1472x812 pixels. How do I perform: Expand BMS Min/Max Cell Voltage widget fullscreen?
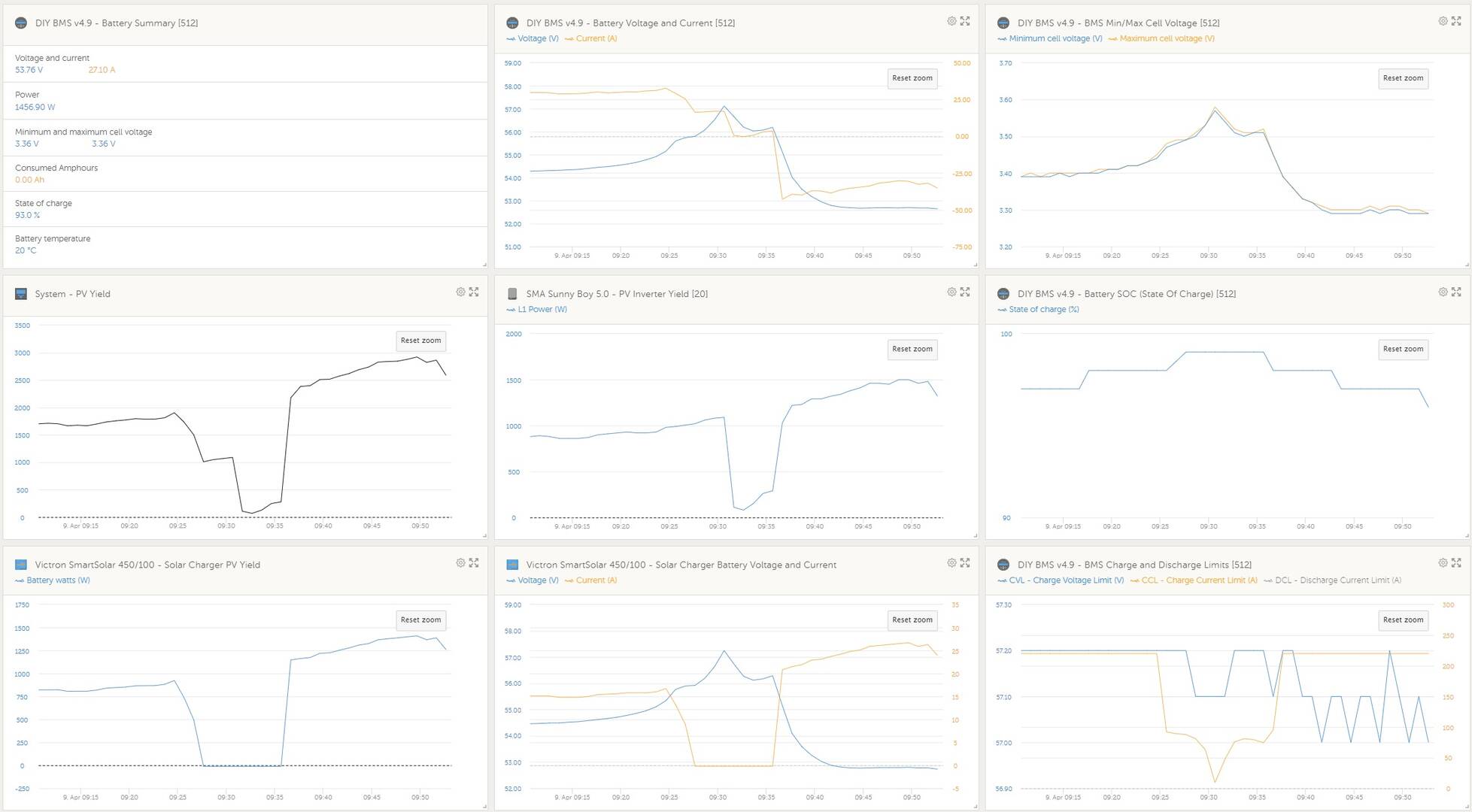pos(1456,21)
